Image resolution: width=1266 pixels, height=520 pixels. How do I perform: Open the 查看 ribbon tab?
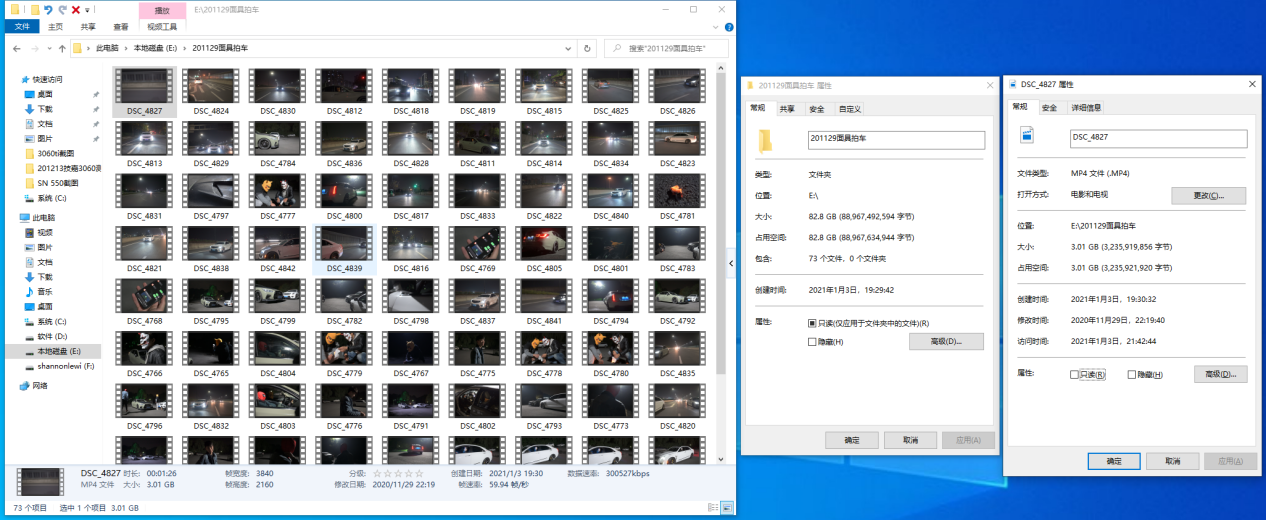pyautogui.click(x=121, y=27)
